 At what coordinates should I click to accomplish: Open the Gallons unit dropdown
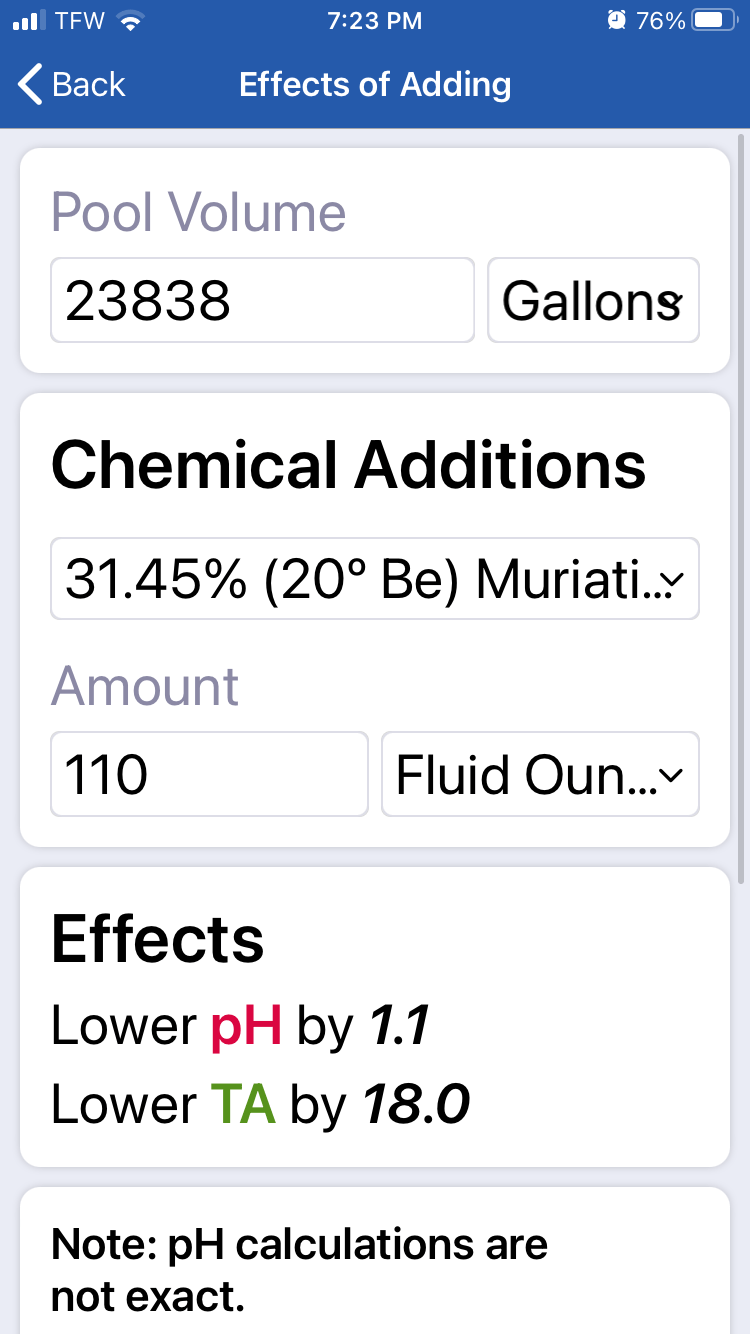pos(593,300)
